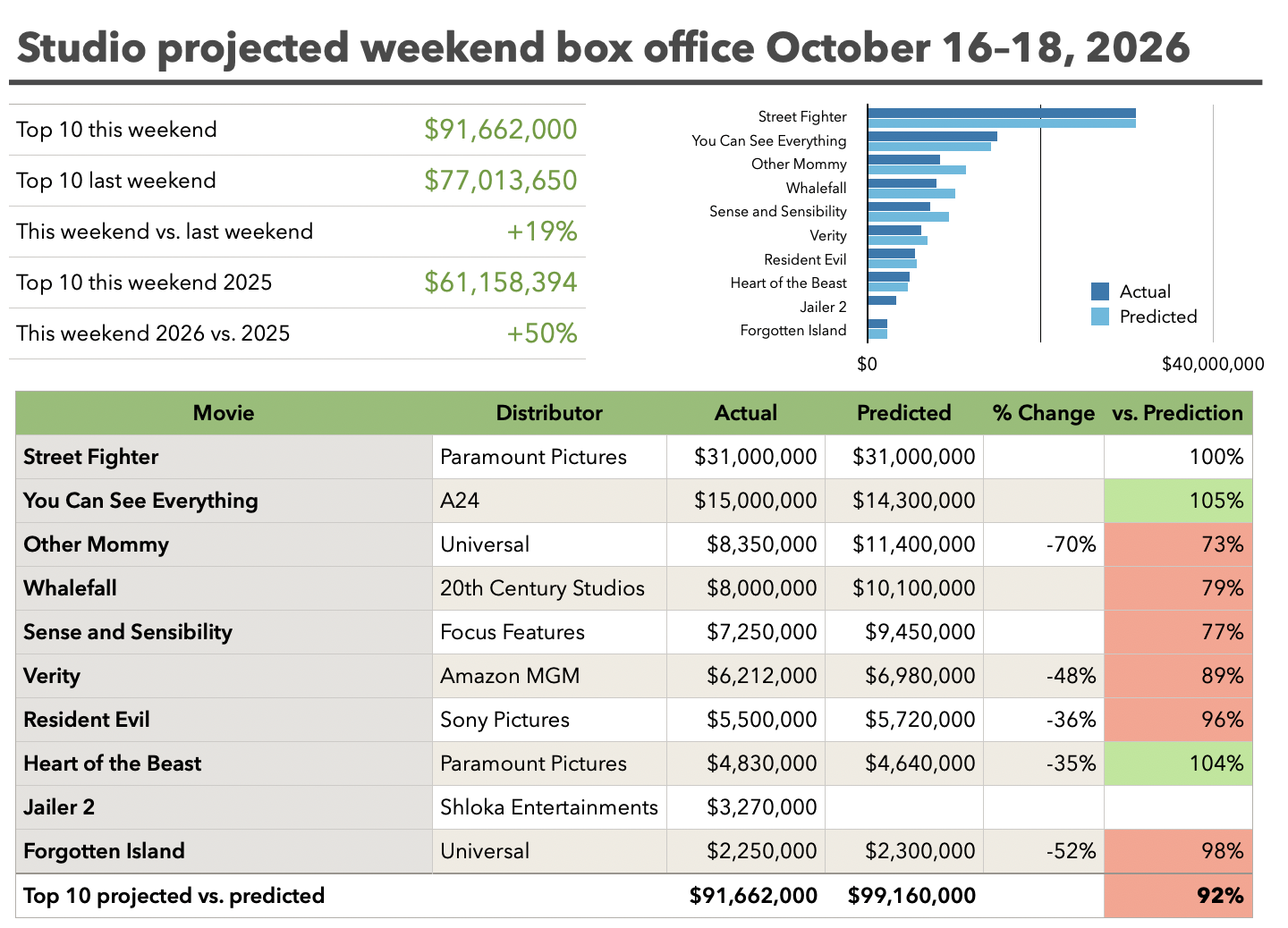Viewport: 1288px width, 928px height.
Task: Click the light blue Predicted legend swatch
Action: point(1100,316)
